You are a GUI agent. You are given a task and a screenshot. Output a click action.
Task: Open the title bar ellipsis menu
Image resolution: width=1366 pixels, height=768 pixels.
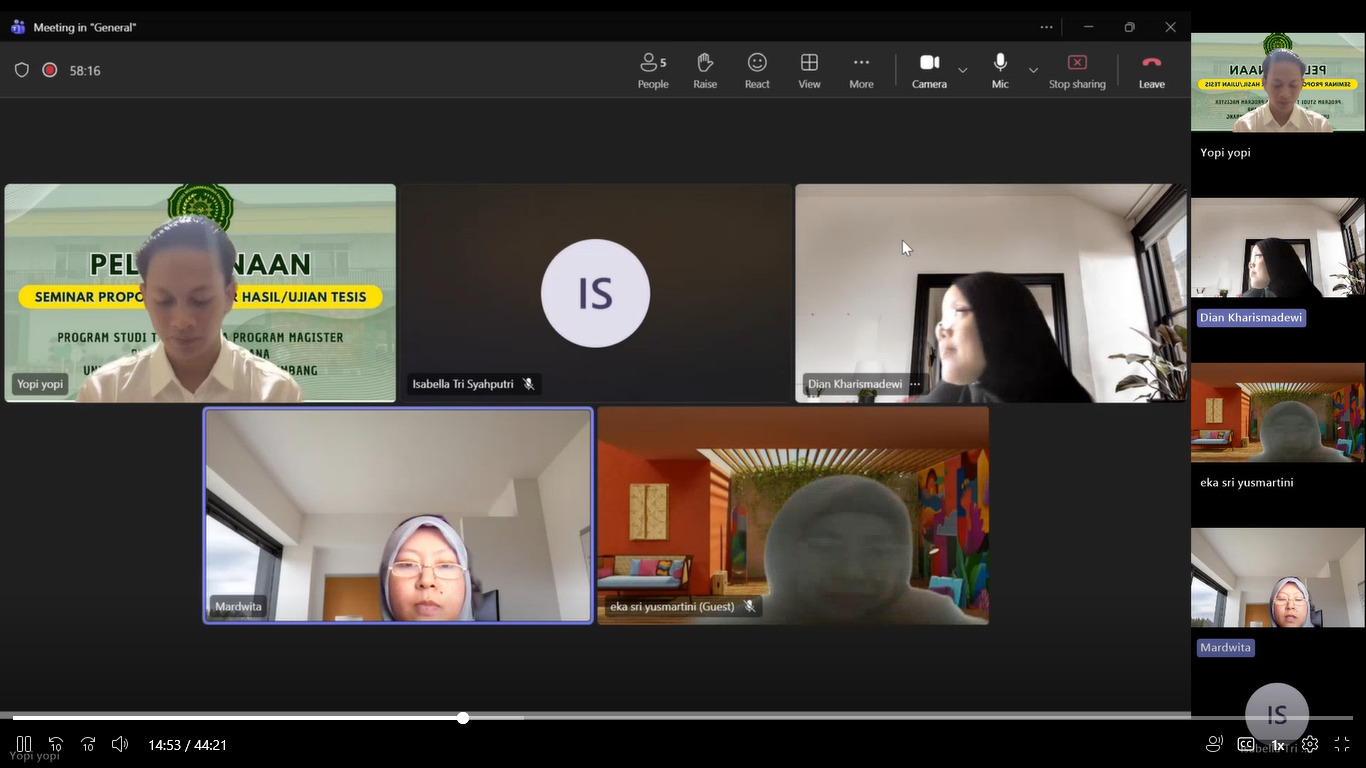1046,27
